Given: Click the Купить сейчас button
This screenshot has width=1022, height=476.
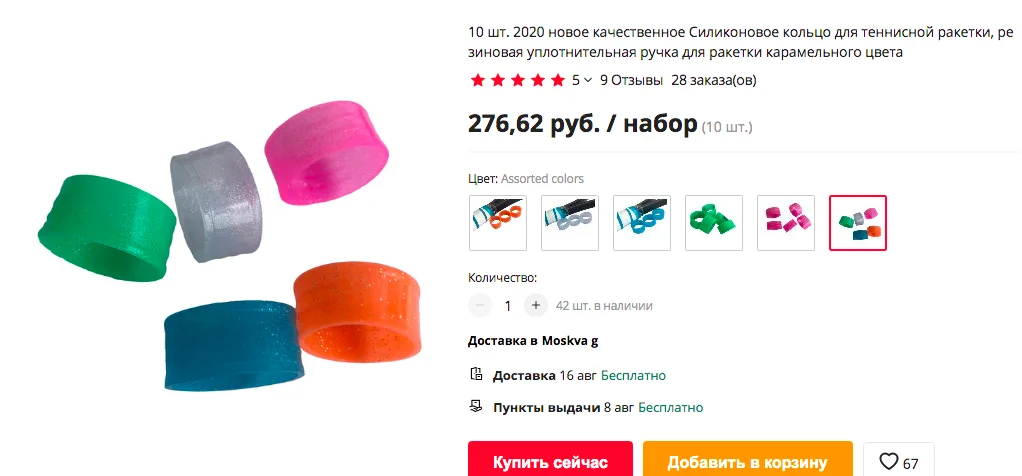Looking at the screenshot, I should 550,462.
